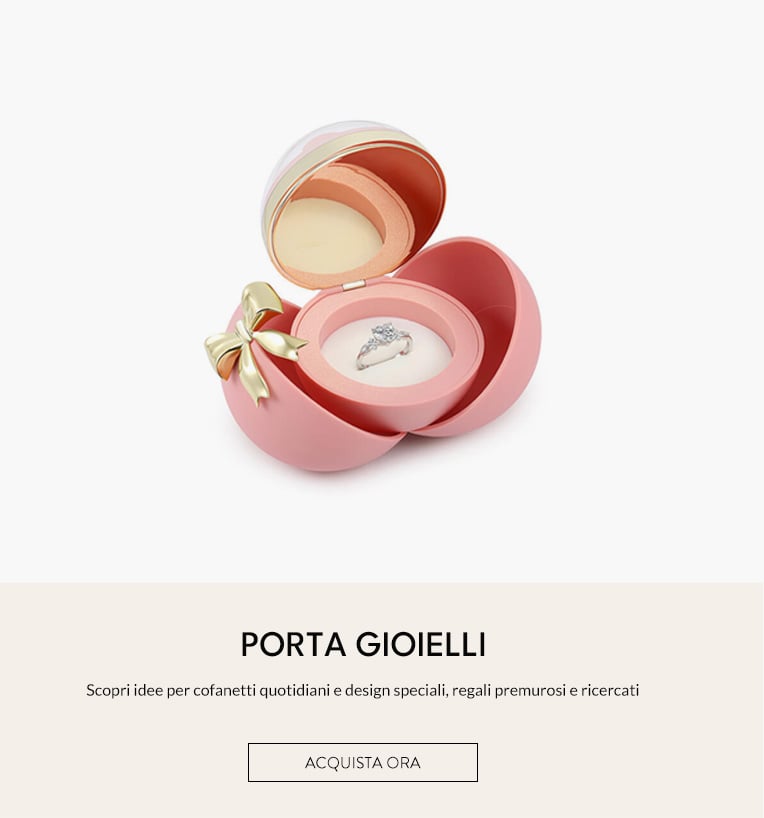The image size is (764, 818).
Task: Select the phrase regali premurosi e ricercati
Action: click(x=545, y=690)
